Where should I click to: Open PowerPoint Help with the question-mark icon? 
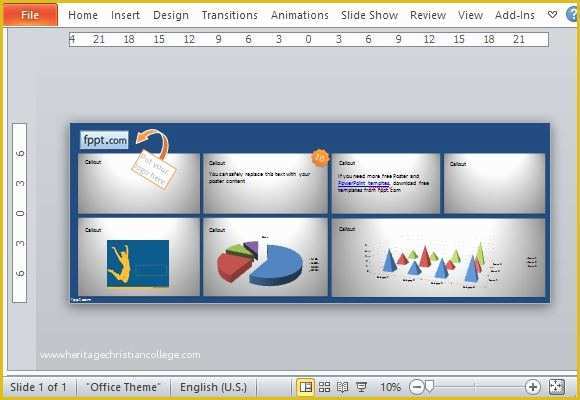573,15
